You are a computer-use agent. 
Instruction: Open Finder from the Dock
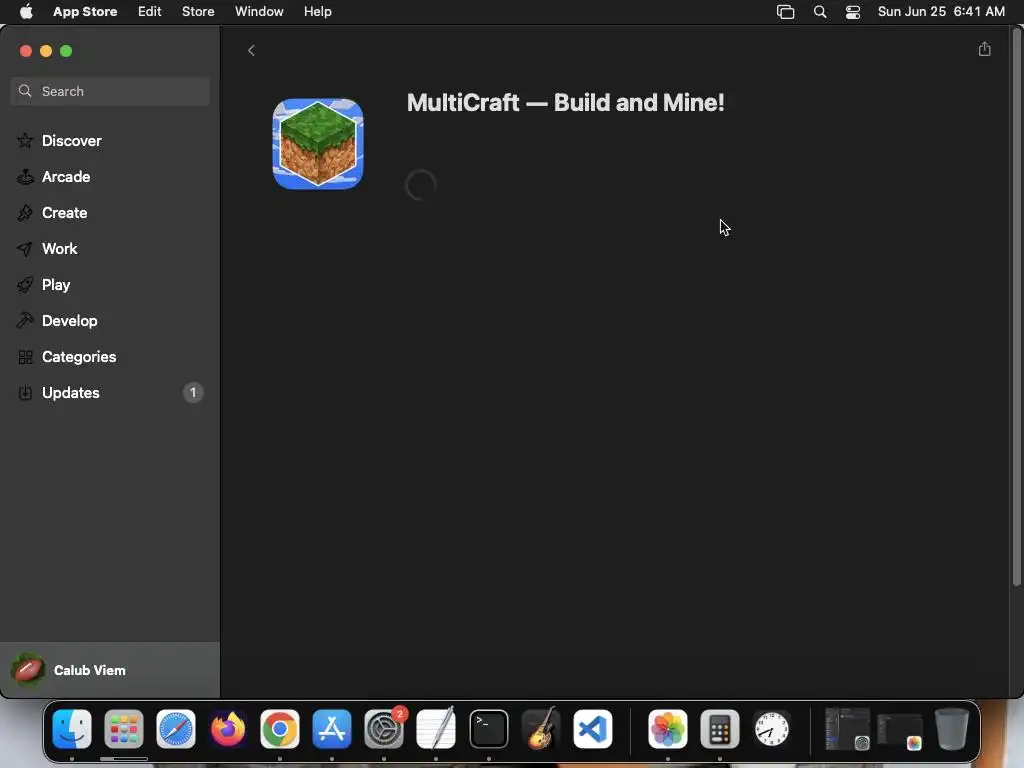(x=72, y=728)
